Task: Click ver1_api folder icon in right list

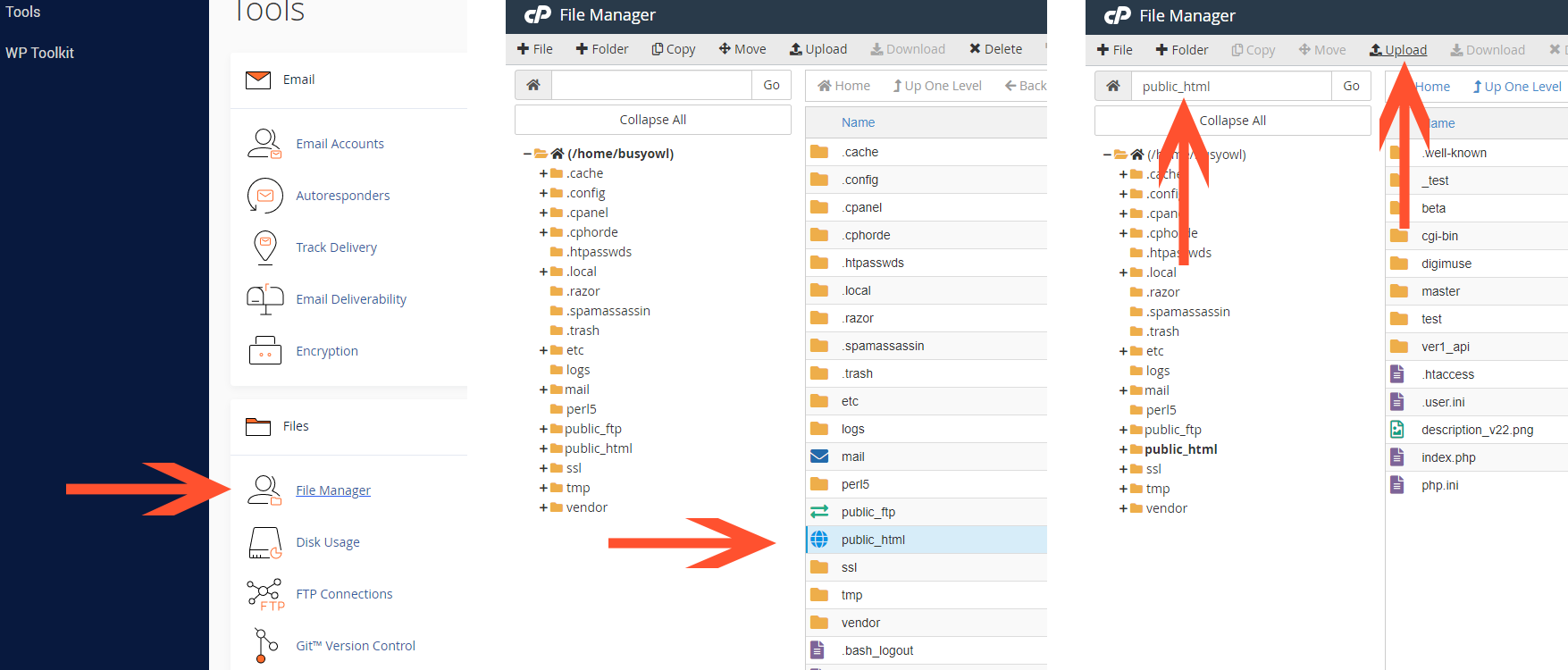Action: 1399,347
